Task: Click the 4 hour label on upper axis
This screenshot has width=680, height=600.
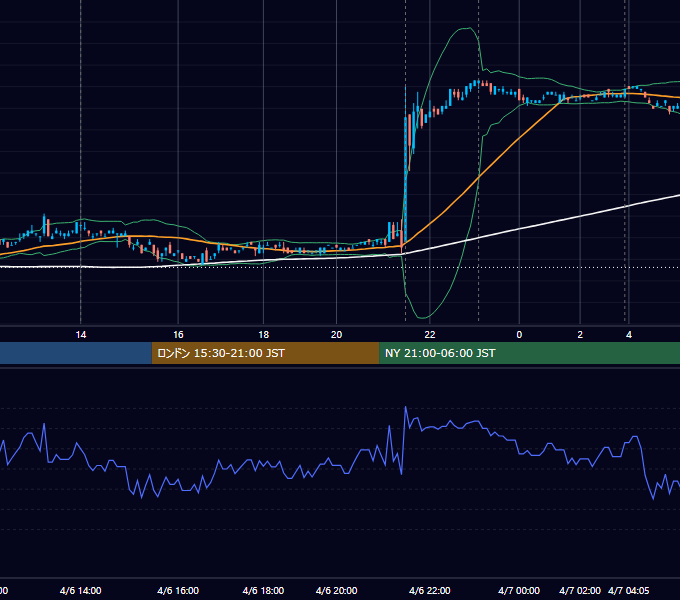Action: 629,335
